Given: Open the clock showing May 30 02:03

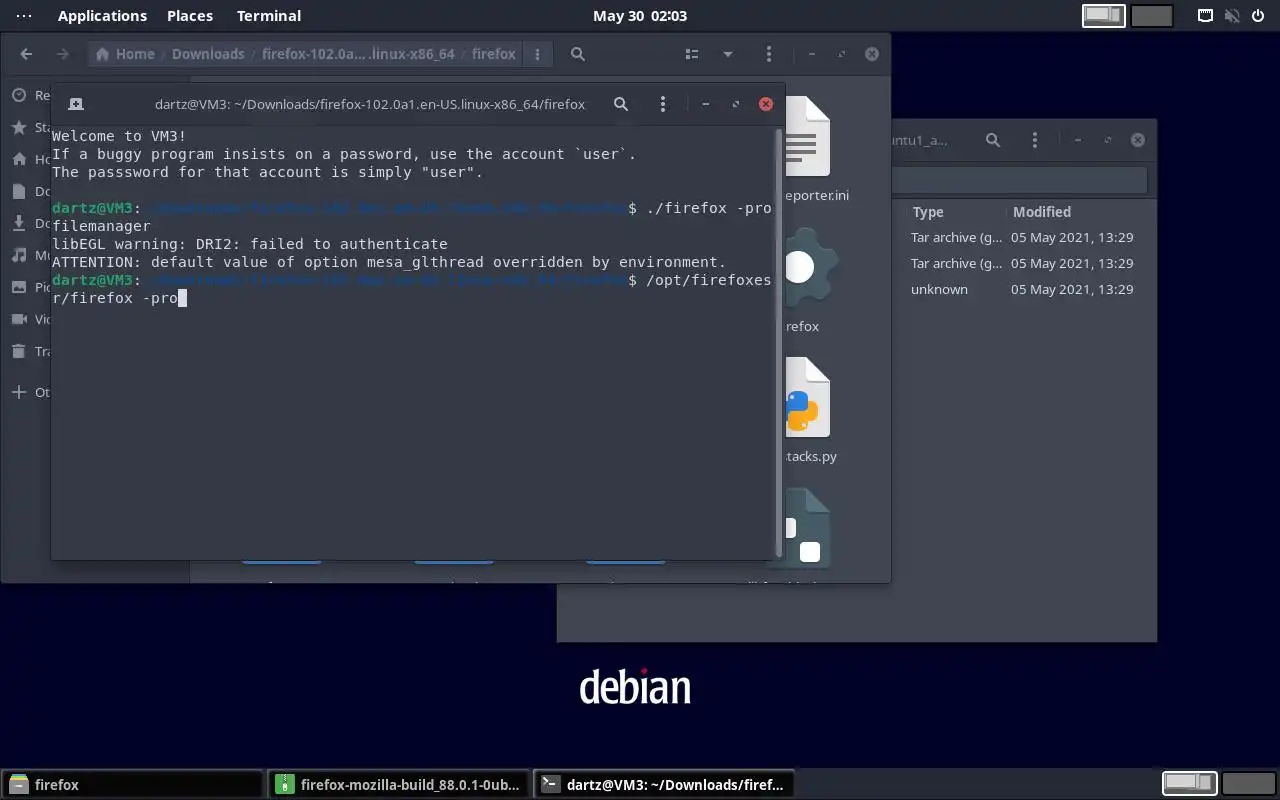Looking at the screenshot, I should click(640, 16).
